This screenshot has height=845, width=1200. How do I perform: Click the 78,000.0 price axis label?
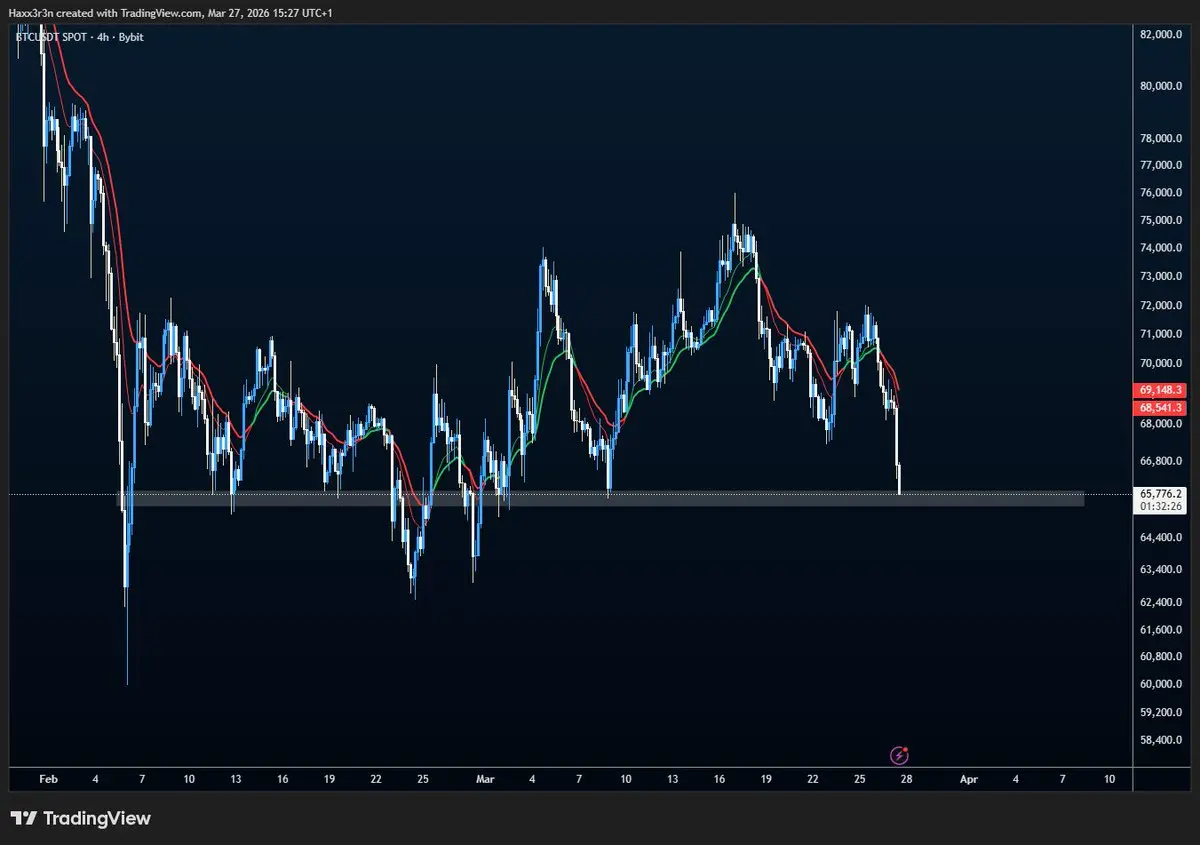pos(1160,138)
